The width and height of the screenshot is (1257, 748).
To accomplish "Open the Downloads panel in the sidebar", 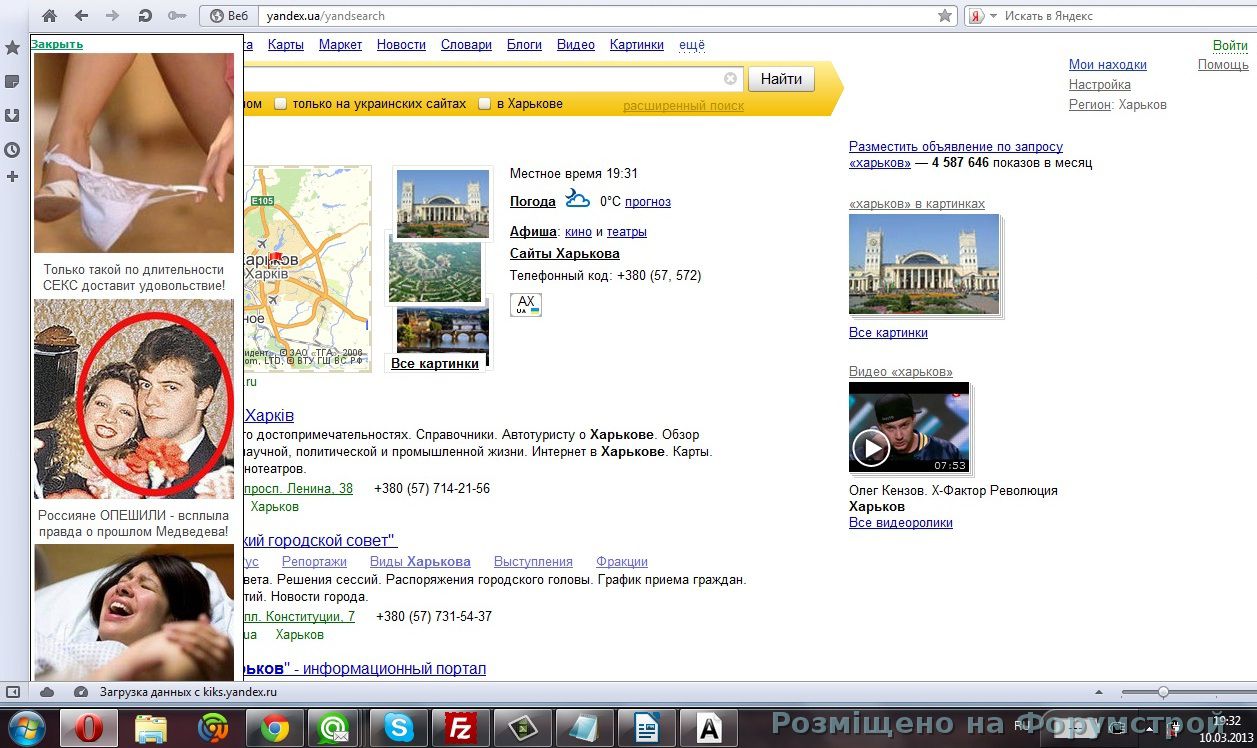I will coord(13,115).
